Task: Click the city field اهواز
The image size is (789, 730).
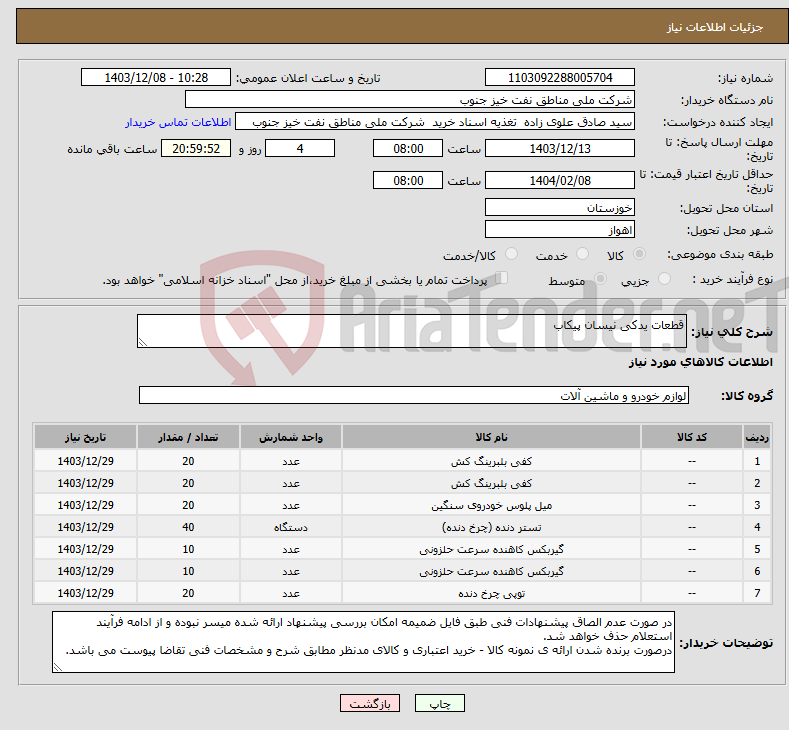Action: 560,229
